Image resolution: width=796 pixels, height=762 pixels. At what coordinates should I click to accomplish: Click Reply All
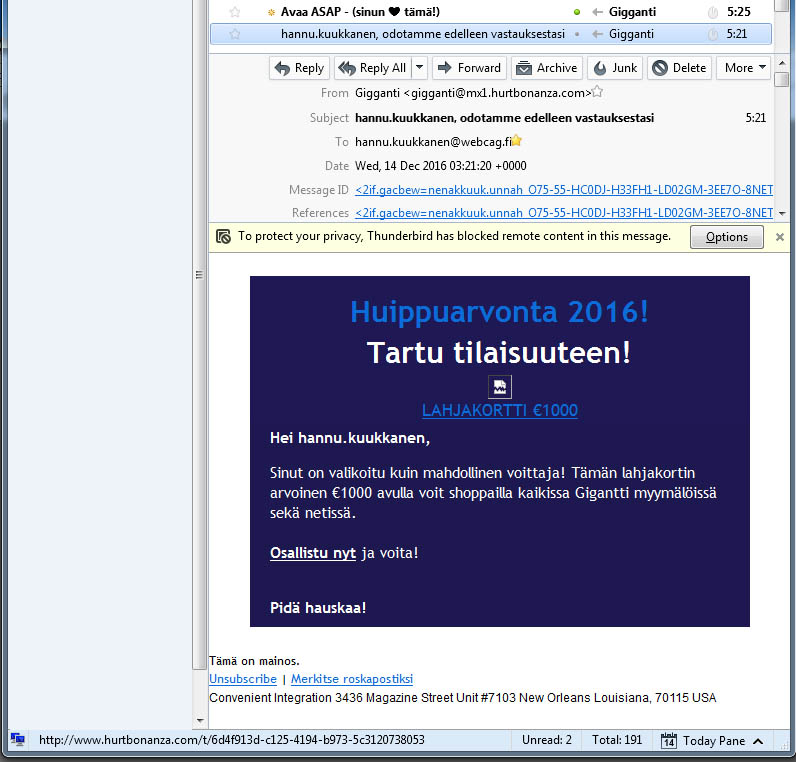pyautogui.click(x=373, y=68)
